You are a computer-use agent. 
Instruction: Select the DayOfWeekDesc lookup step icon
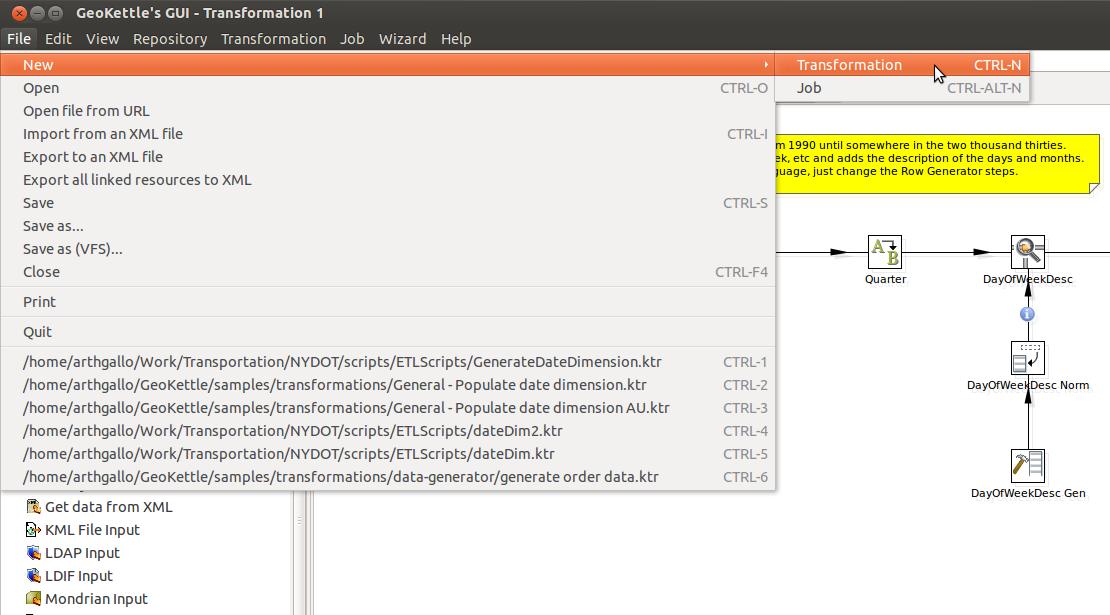point(1028,252)
